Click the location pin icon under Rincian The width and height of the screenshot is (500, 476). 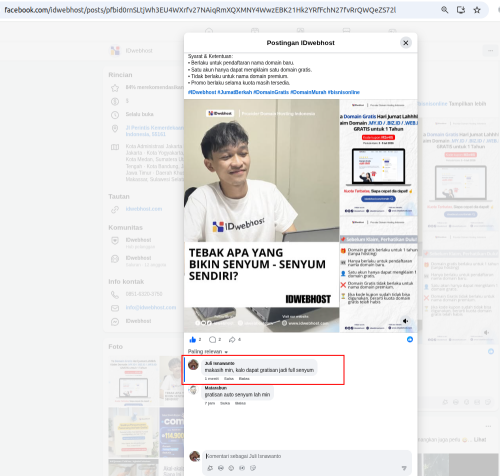coord(115,129)
